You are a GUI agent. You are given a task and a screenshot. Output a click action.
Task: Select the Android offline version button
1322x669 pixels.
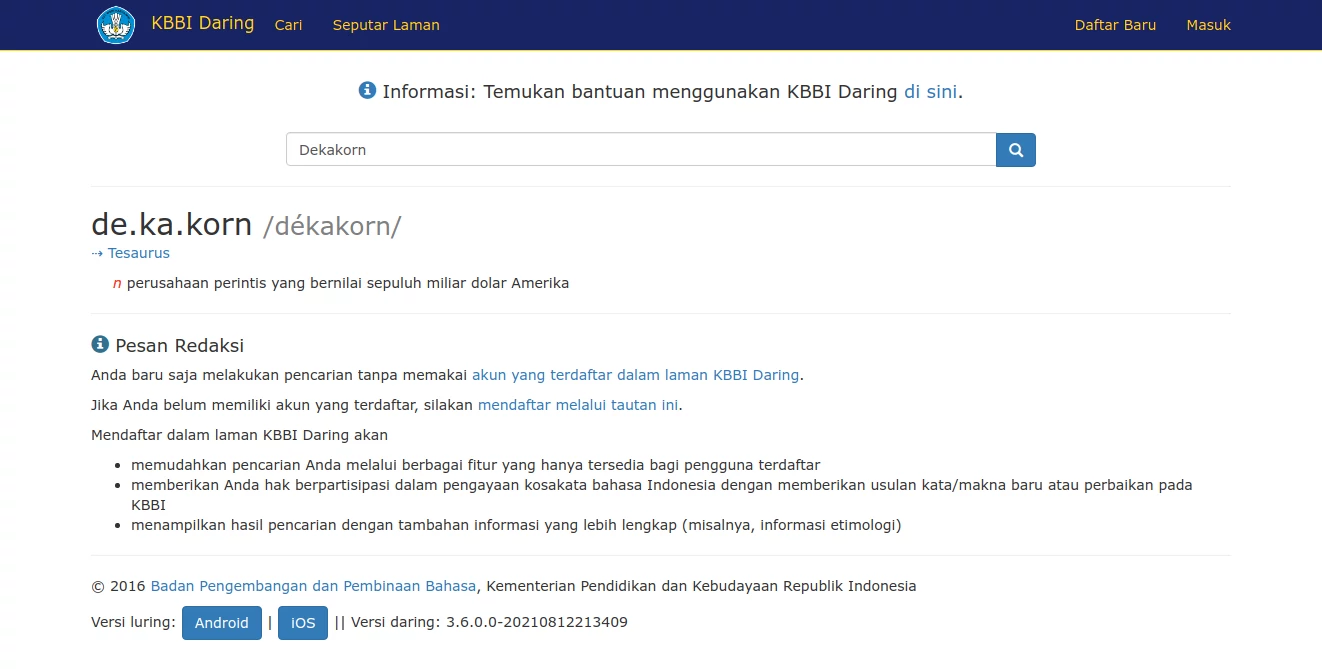[222, 623]
